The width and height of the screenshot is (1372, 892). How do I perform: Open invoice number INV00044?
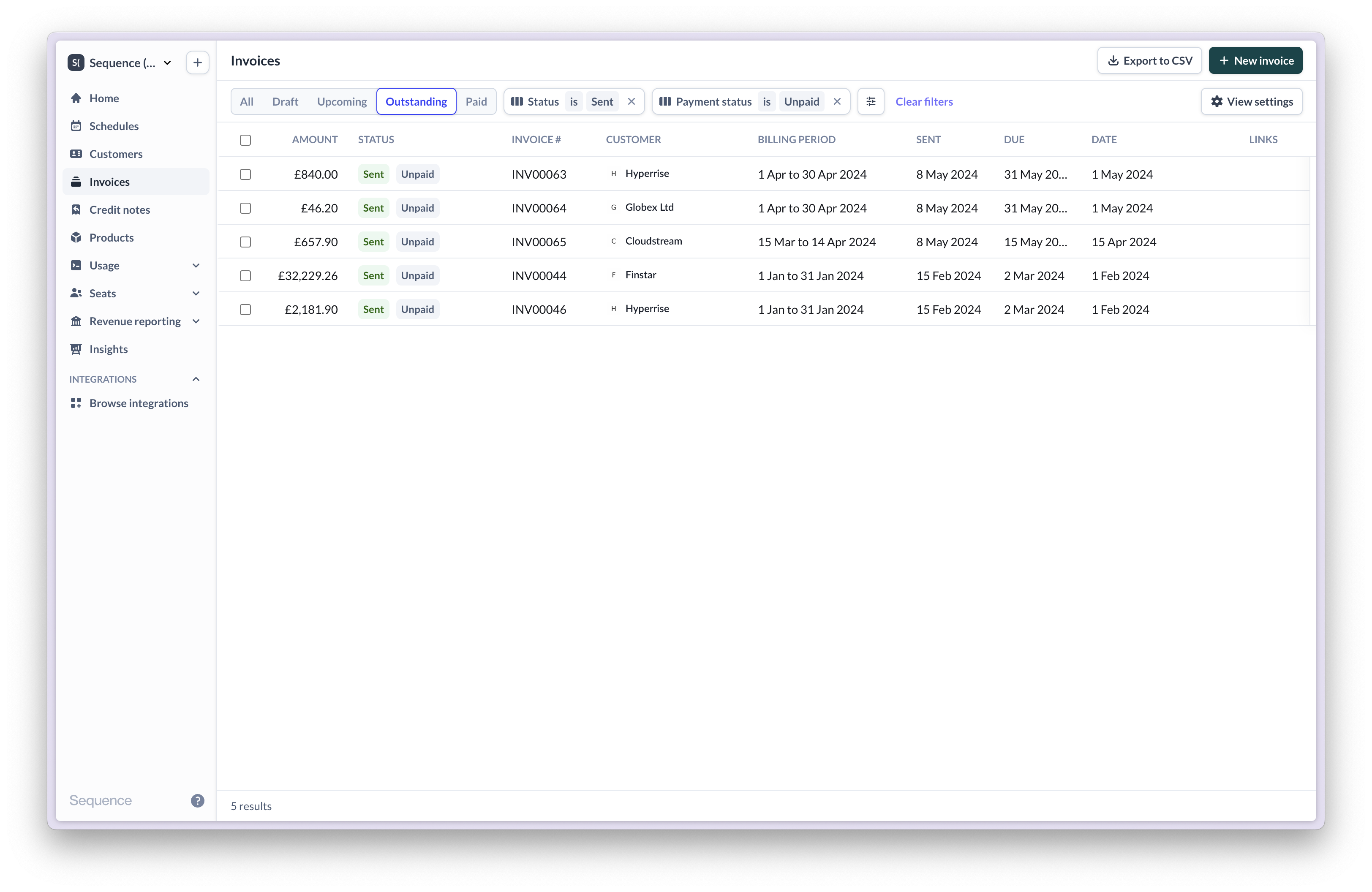[x=539, y=275]
